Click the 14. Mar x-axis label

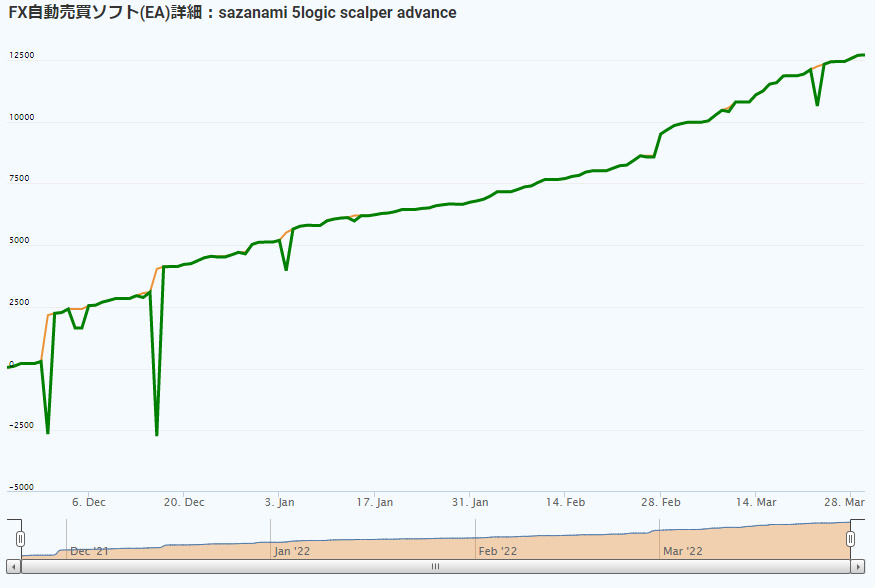point(756,502)
